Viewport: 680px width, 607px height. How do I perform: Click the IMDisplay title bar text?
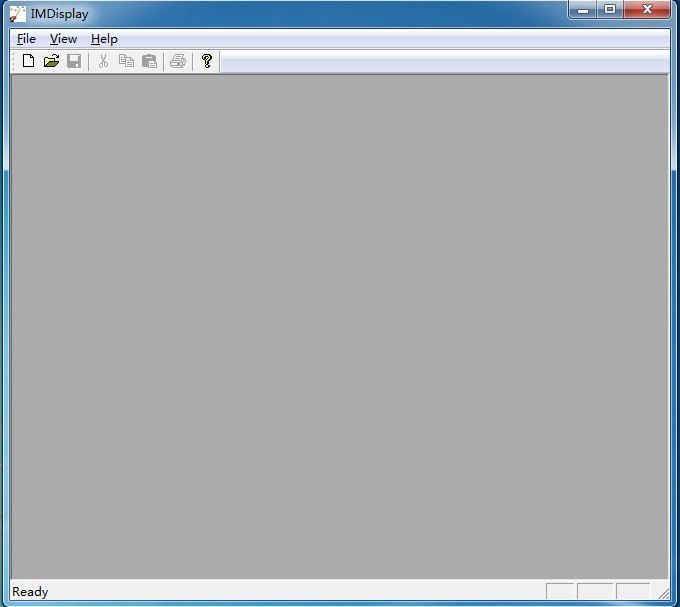[x=59, y=14]
